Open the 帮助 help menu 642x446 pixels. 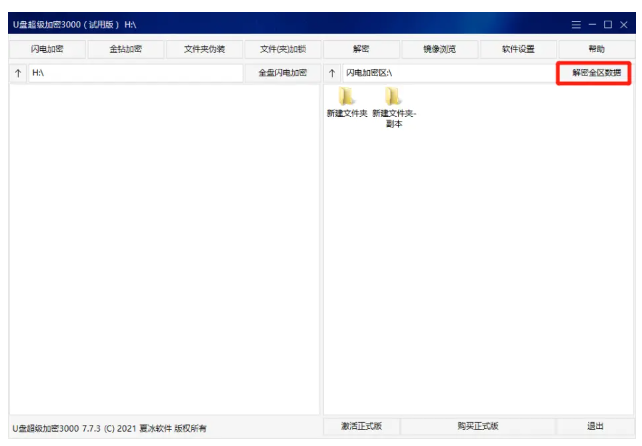596,49
